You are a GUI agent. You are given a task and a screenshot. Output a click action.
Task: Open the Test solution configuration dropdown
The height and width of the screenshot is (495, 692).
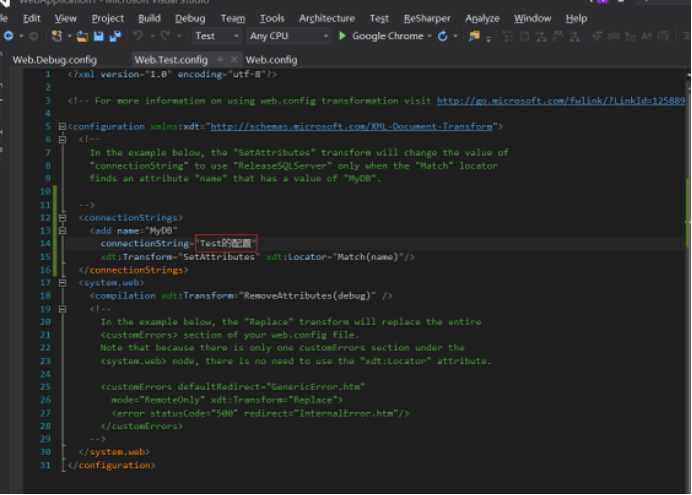click(217, 36)
